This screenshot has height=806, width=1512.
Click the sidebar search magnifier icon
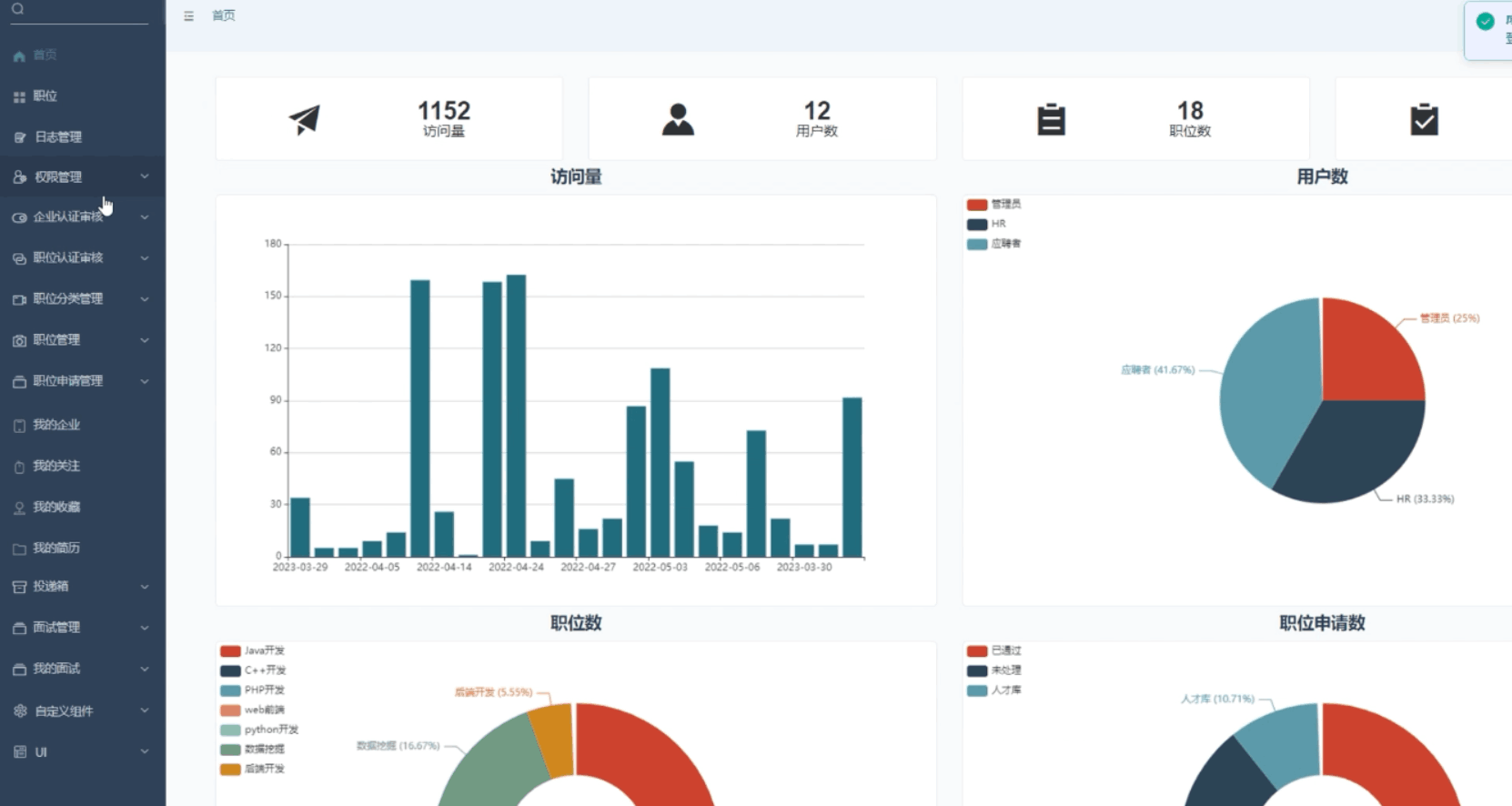click(17, 9)
